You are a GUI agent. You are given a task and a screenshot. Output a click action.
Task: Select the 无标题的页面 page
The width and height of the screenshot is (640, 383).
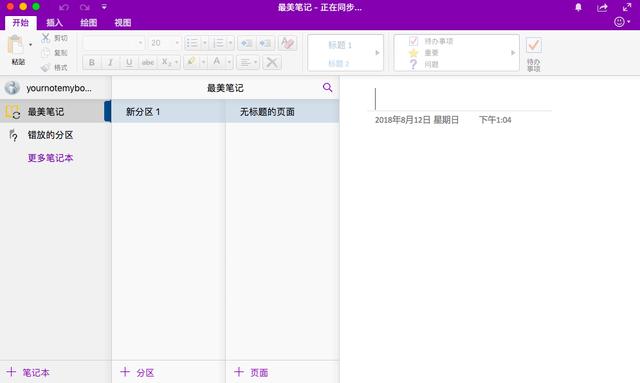click(282, 111)
